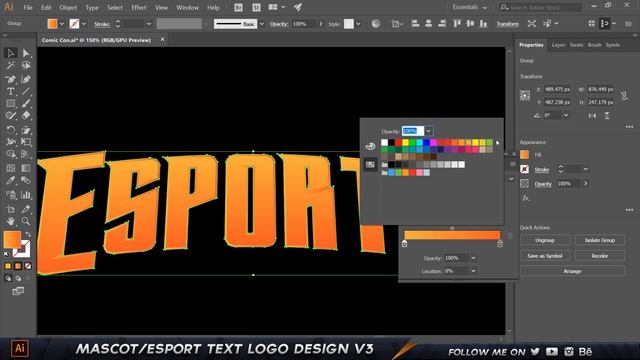The width and height of the screenshot is (640, 360).
Task: Set the Color fill mode below swatches
Action: [8, 266]
